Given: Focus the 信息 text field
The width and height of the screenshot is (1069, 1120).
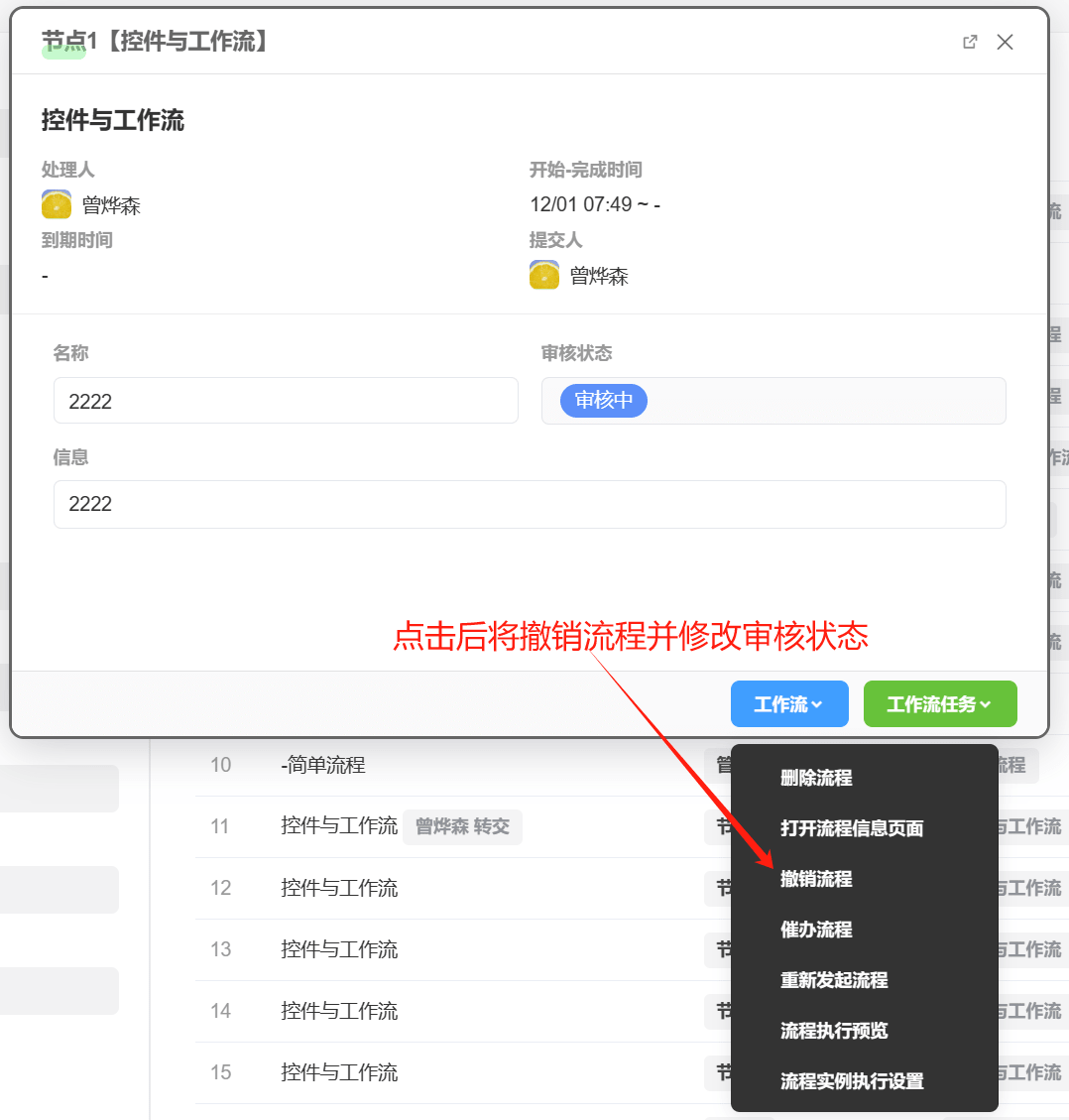Looking at the screenshot, I should (530, 504).
